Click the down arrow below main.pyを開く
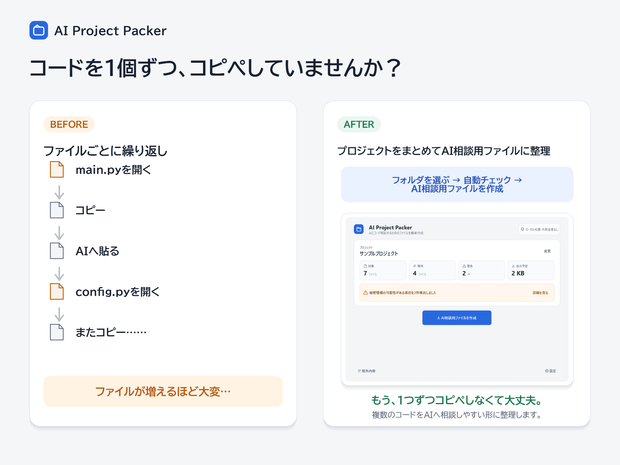Viewport: 620px width, 465px height. pyautogui.click(x=59, y=192)
